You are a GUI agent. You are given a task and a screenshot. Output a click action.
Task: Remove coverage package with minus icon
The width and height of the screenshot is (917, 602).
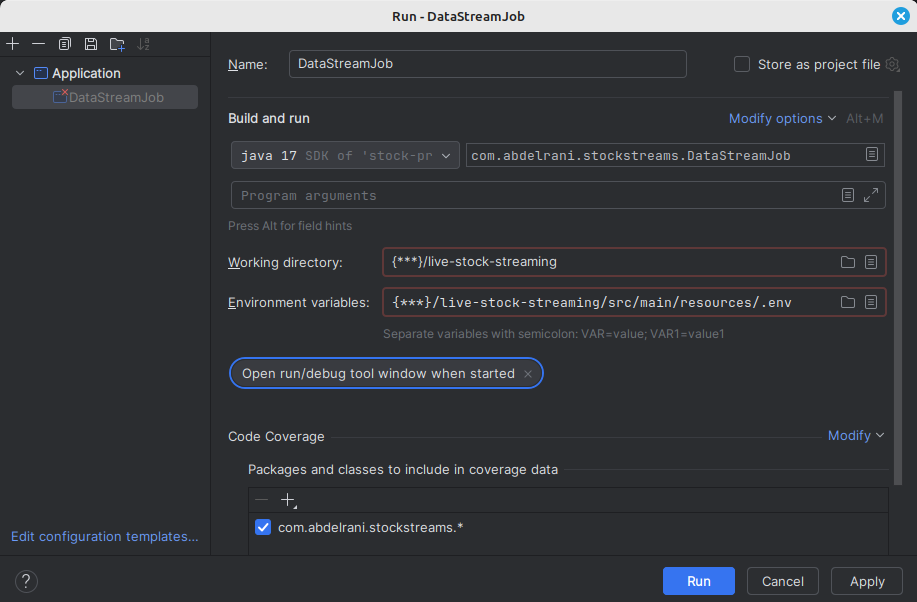261,500
